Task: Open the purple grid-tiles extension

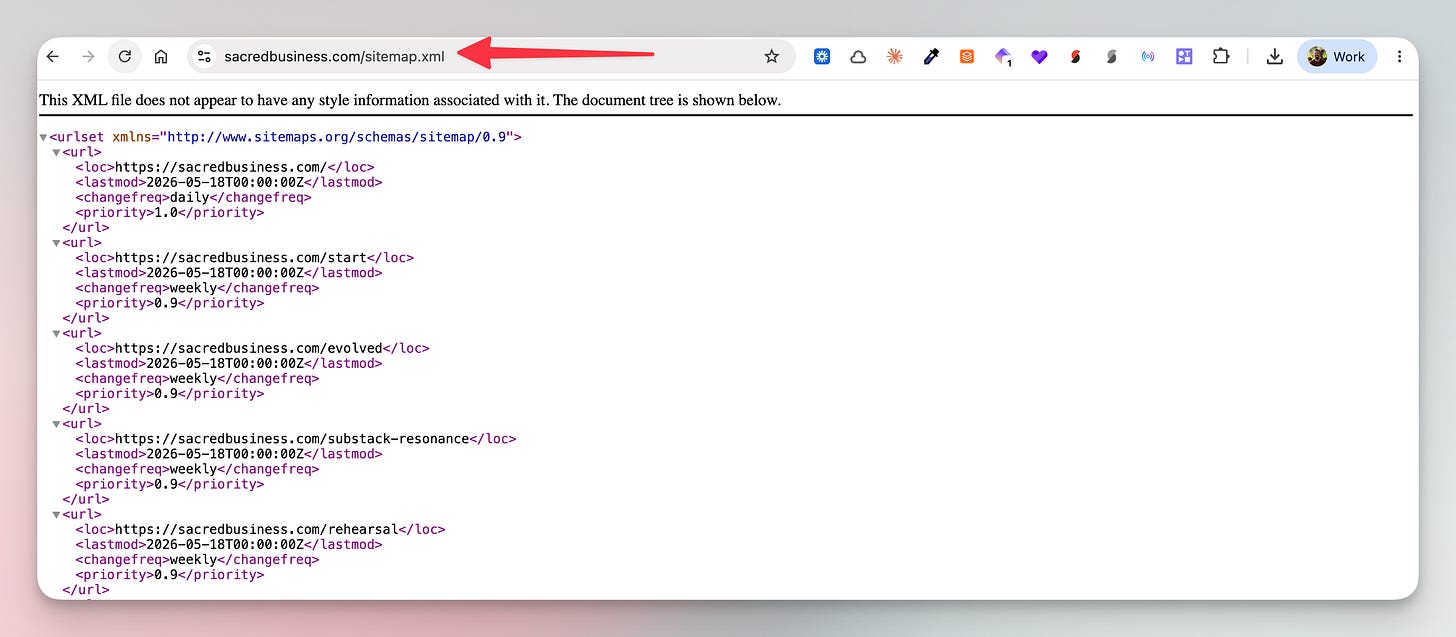Action: [1184, 57]
